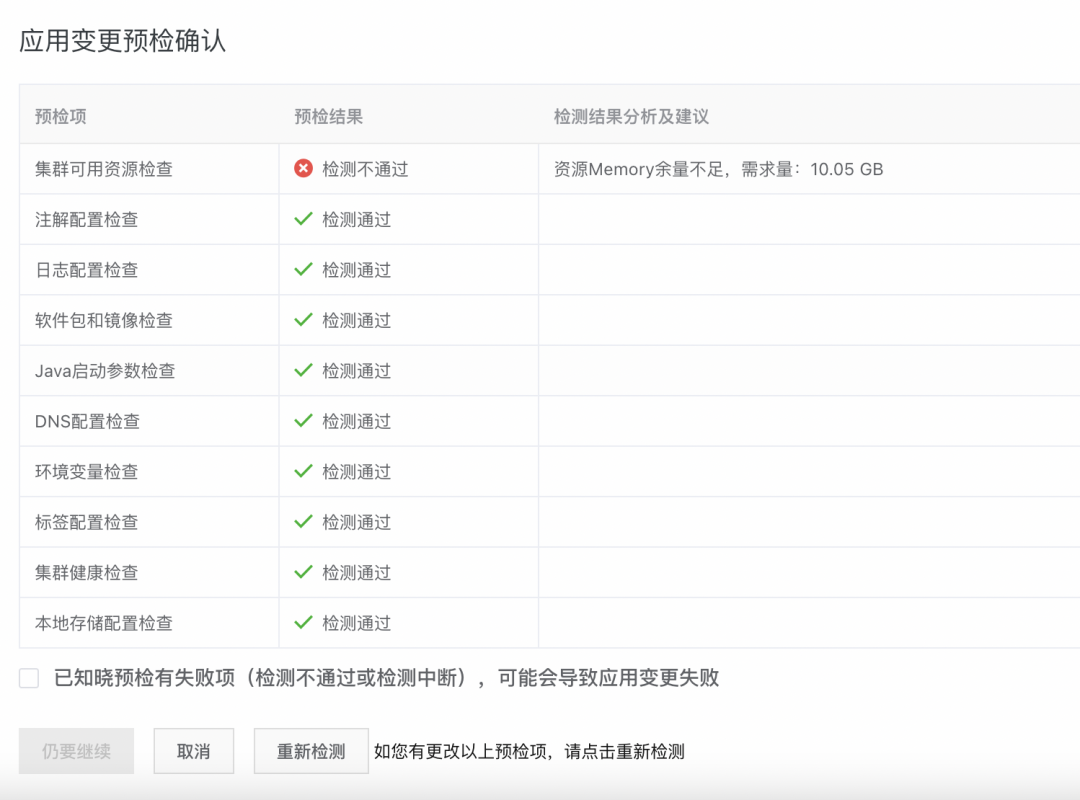Click the green checkmark for DNS配置检查
The image size is (1080, 800).
tap(303, 421)
